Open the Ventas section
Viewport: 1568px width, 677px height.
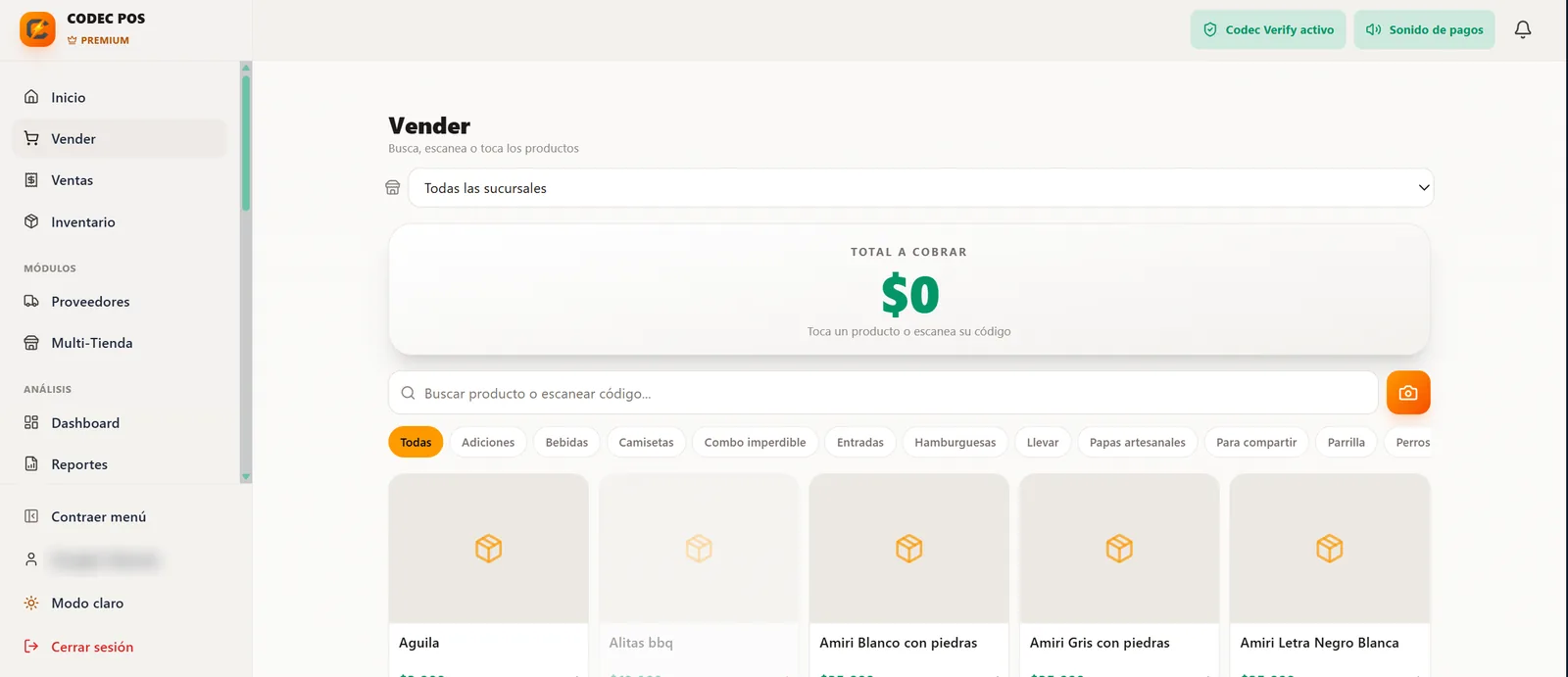119,180
